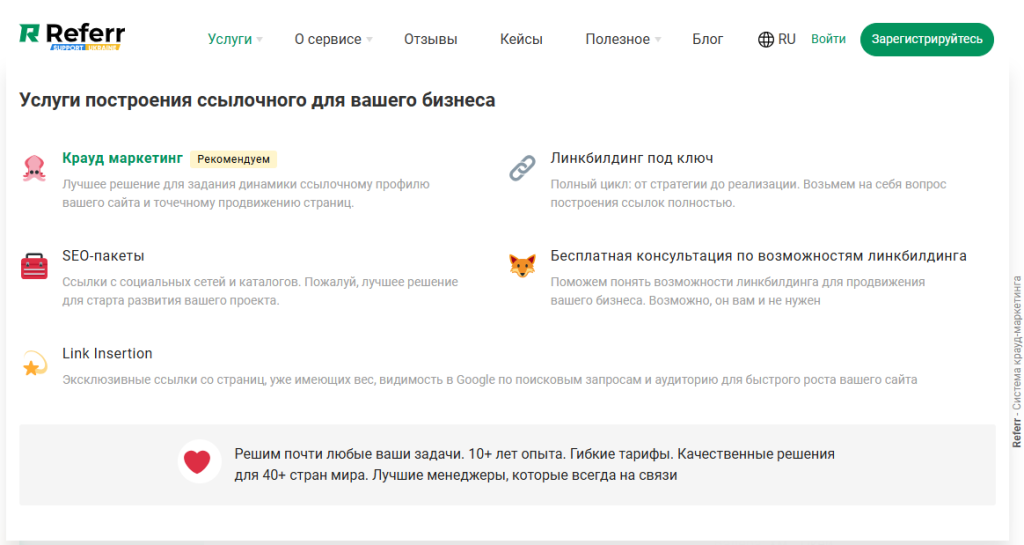1024x545 pixels.
Task: Click the globe language icon
Action: (x=766, y=40)
